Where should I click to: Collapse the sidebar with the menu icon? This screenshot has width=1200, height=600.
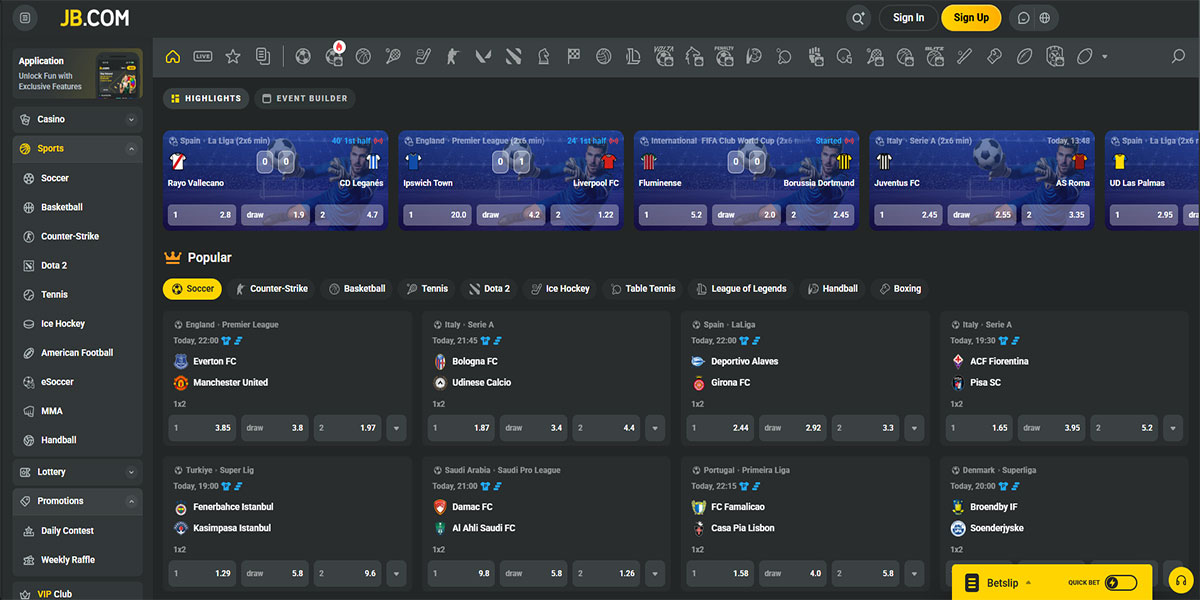pyautogui.click(x=25, y=18)
